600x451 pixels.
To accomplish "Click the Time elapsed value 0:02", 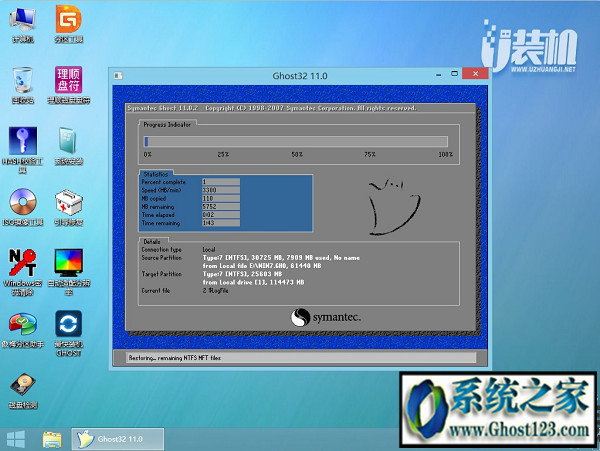I will click(221, 215).
